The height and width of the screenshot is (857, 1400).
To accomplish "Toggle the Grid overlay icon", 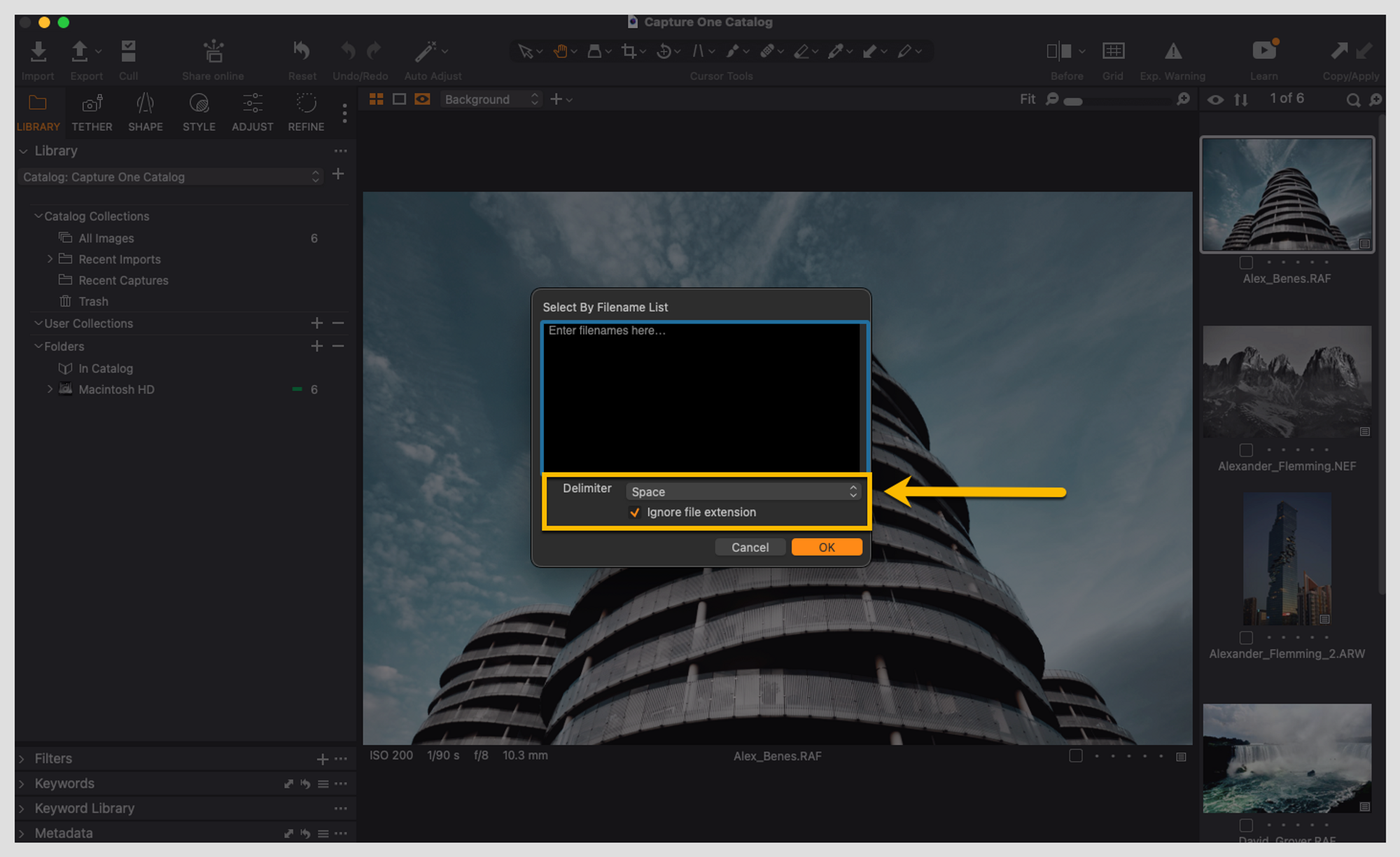I will point(1113,51).
